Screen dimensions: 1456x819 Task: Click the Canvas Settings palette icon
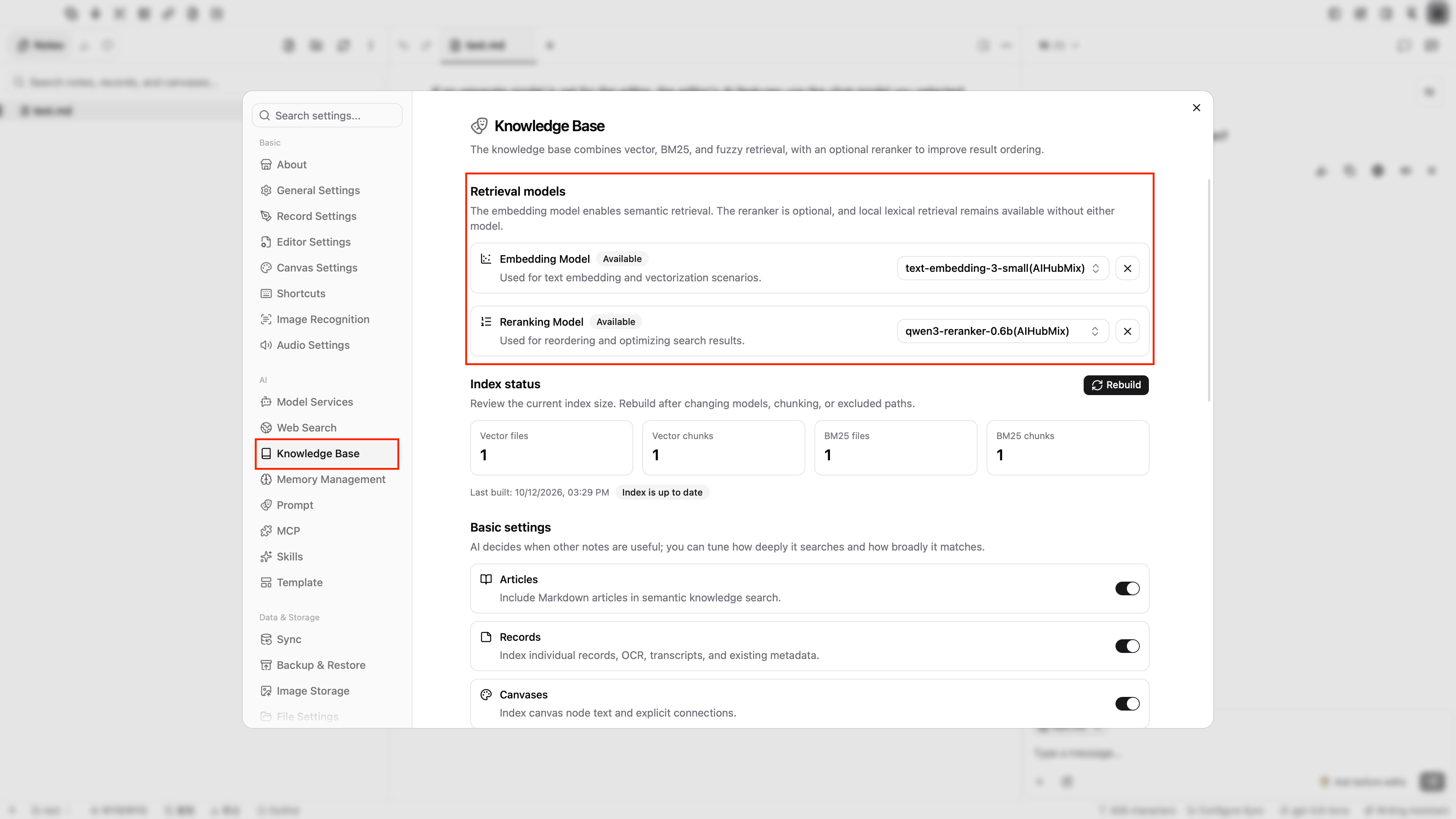click(x=266, y=268)
